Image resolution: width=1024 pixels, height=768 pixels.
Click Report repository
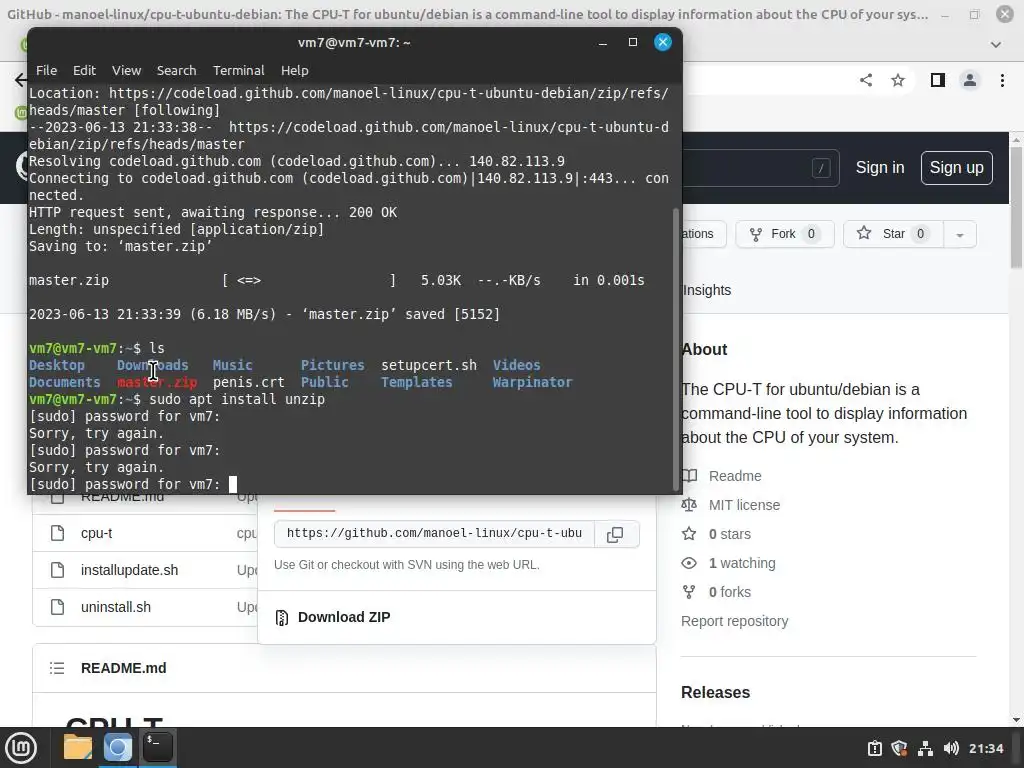(x=735, y=621)
